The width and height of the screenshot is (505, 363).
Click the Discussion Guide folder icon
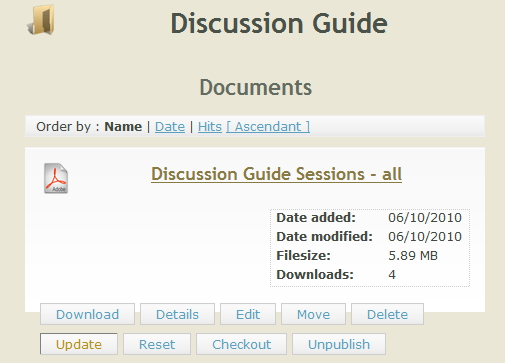(x=41, y=20)
